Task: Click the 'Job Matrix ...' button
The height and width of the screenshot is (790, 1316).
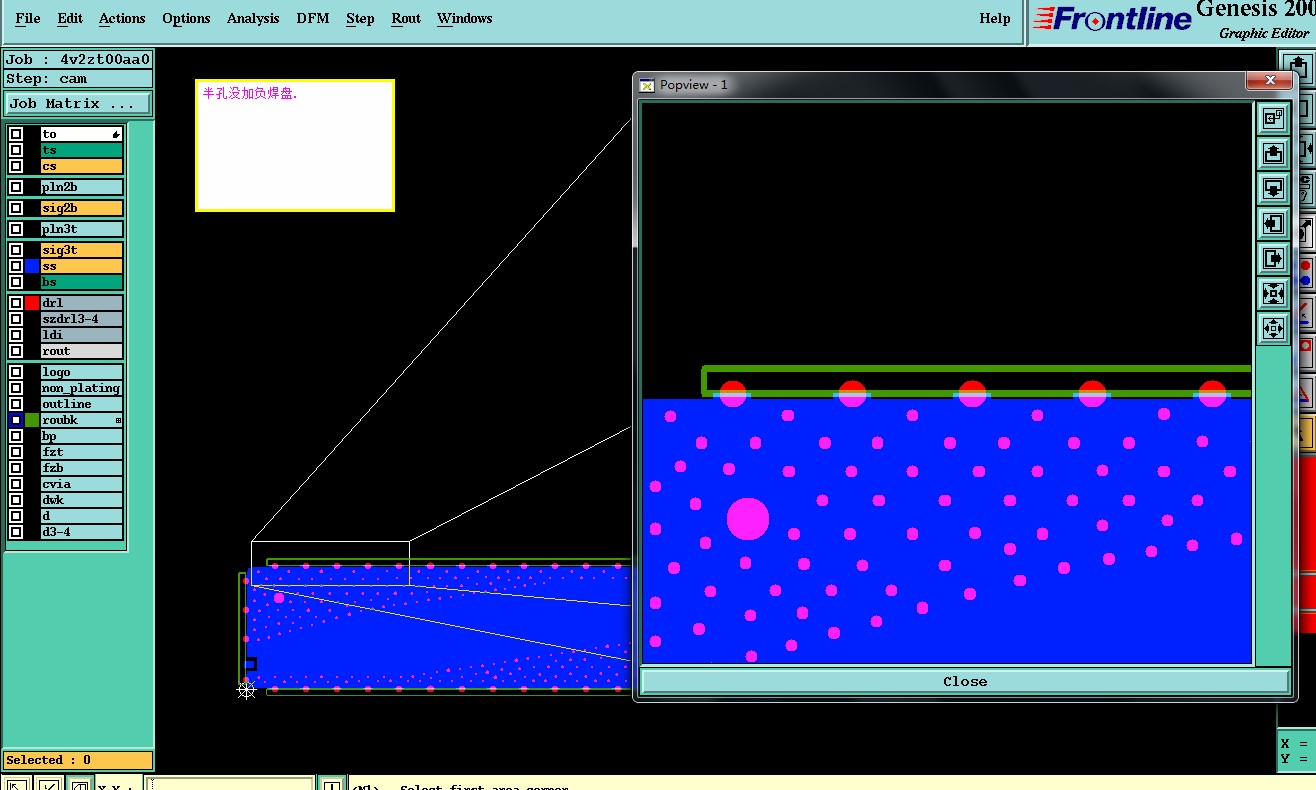Action: click(78, 103)
